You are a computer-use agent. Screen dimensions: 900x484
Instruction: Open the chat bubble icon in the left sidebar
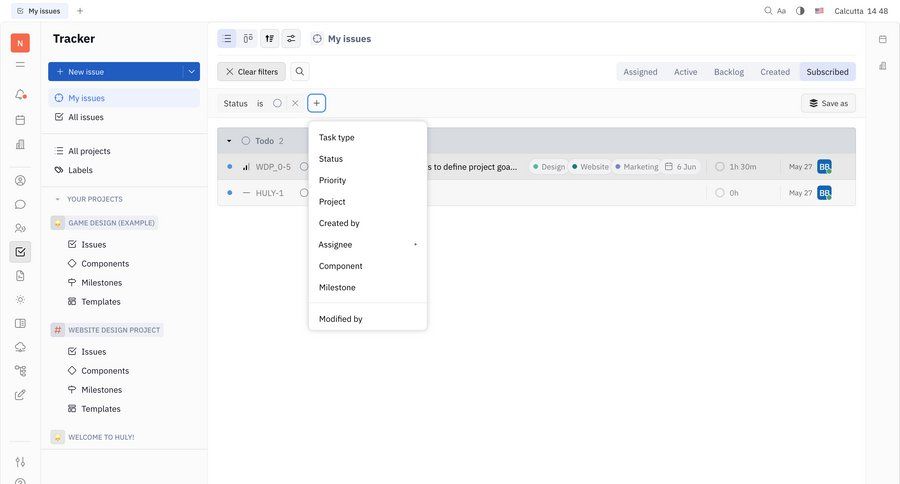click(20, 204)
